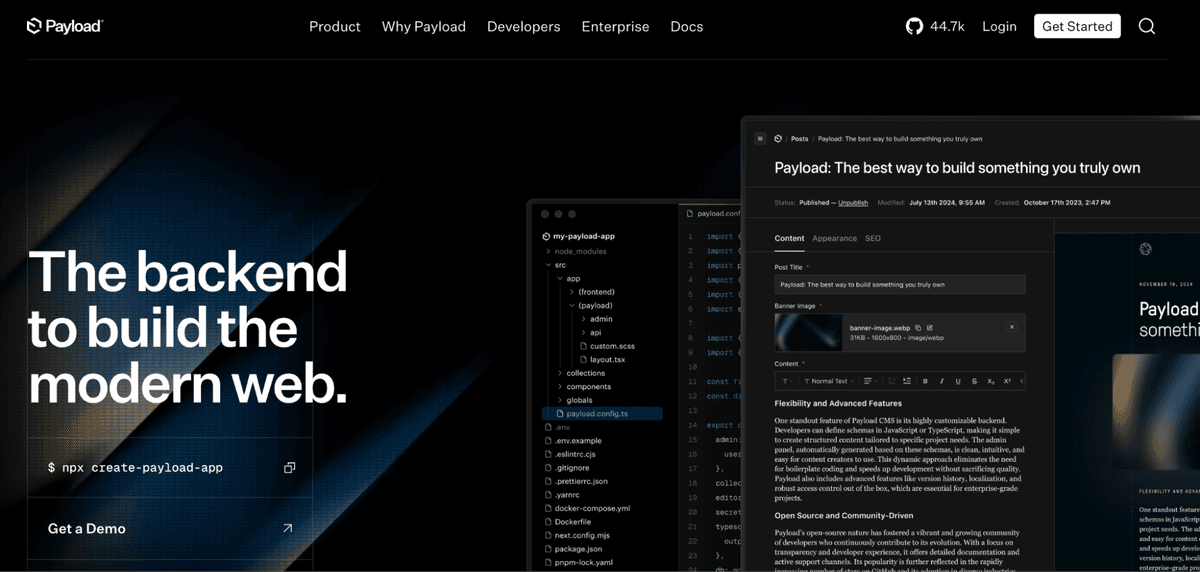Image resolution: width=1200 pixels, height=572 pixels.
Task: Open the text alignment dropdown in the editor toolbar
Action: 870,381
